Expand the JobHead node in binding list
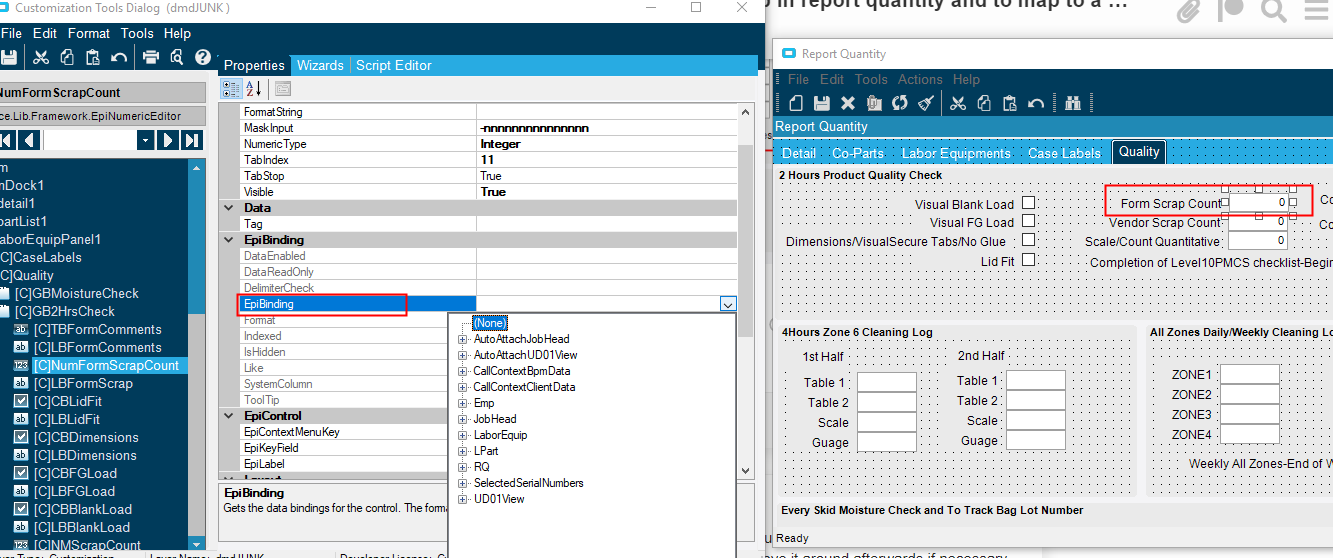 (x=462, y=419)
